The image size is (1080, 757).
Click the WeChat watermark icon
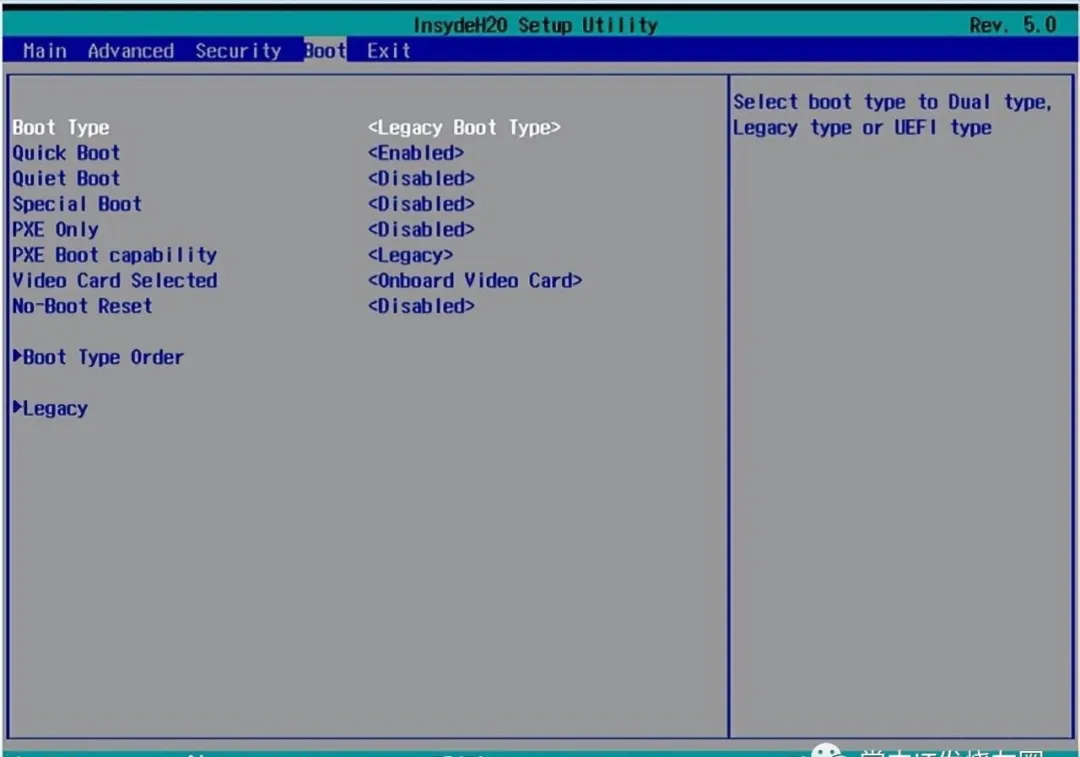[827, 748]
